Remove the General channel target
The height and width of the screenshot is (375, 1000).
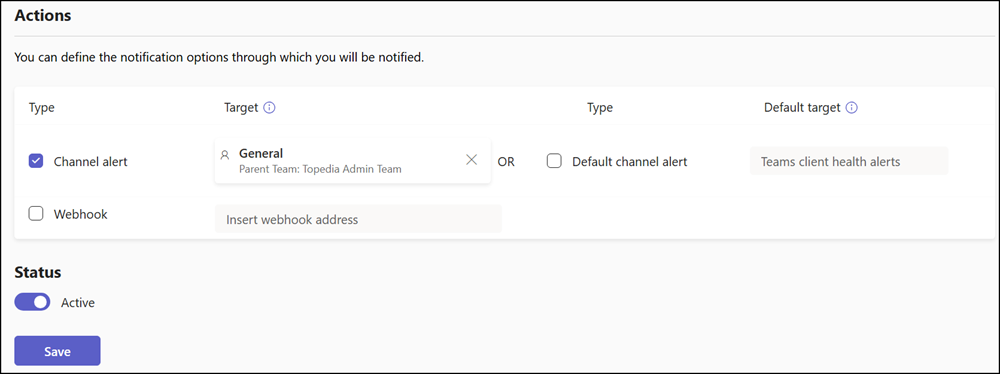pos(471,160)
